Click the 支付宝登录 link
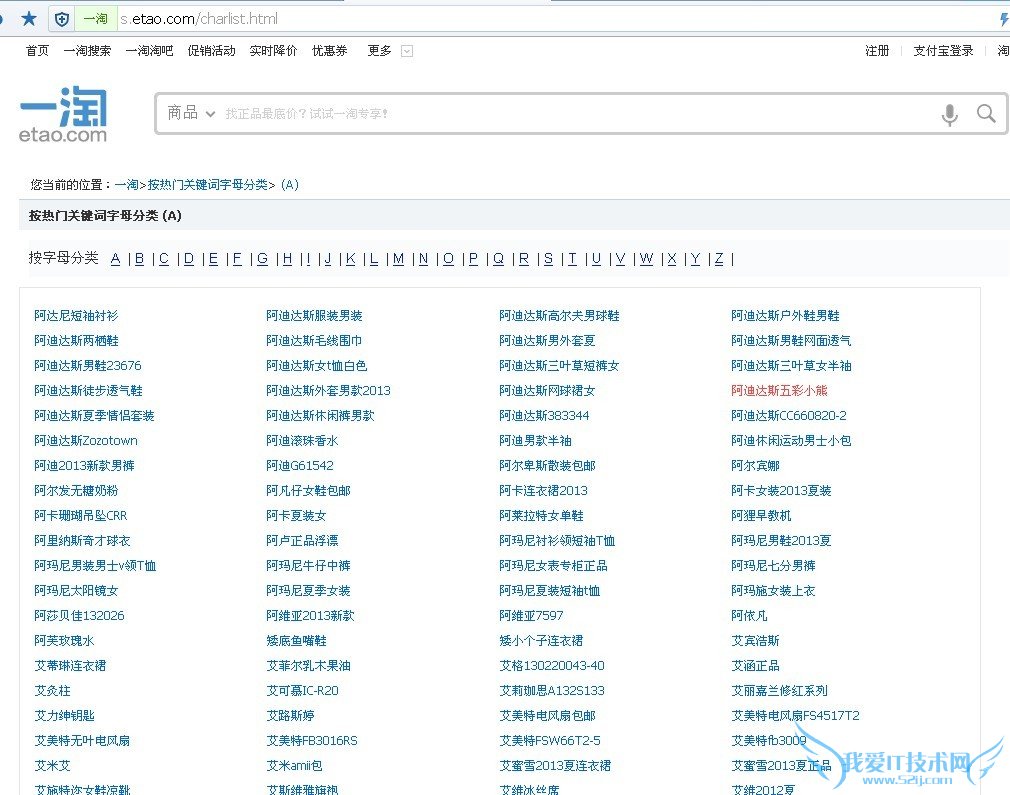The width and height of the screenshot is (1010, 795). 943,50
